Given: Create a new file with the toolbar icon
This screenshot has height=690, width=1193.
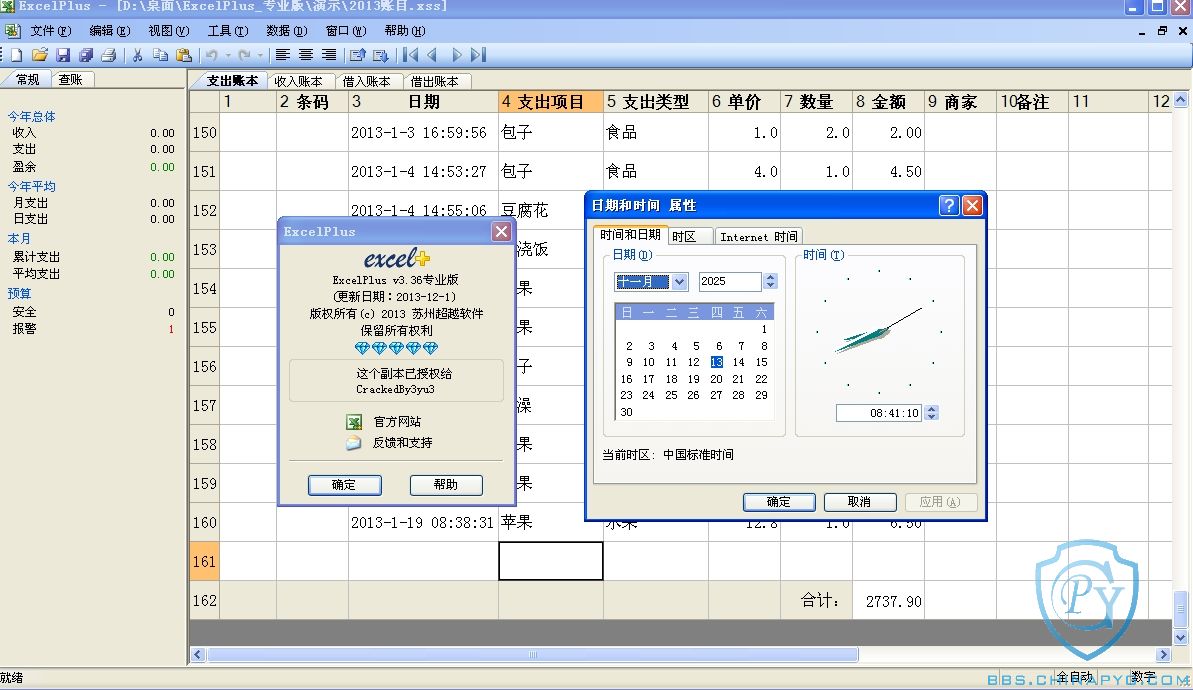Looking at the screenshot, I should 16,55.
